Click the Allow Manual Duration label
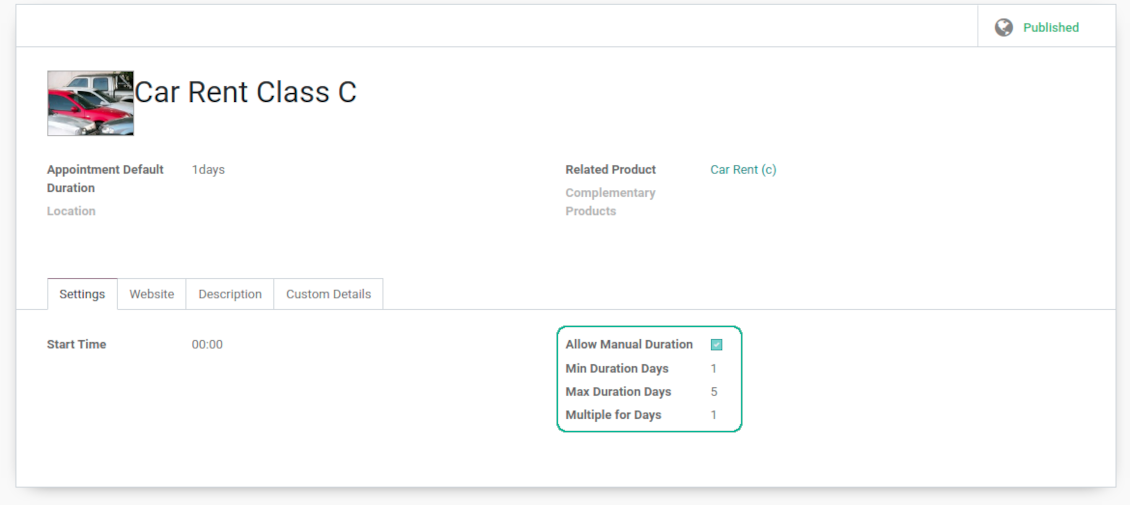 click(x=629, y=345)
